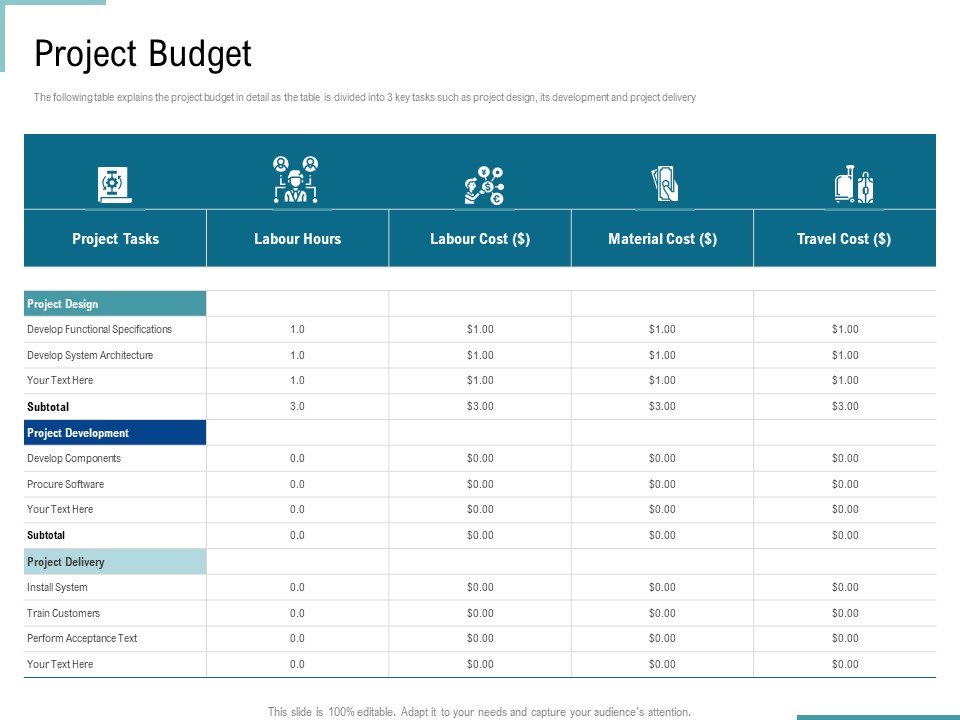Screen dimensions: 960x720
Task: Select travel cost for Train Customers
Action: 845,613
